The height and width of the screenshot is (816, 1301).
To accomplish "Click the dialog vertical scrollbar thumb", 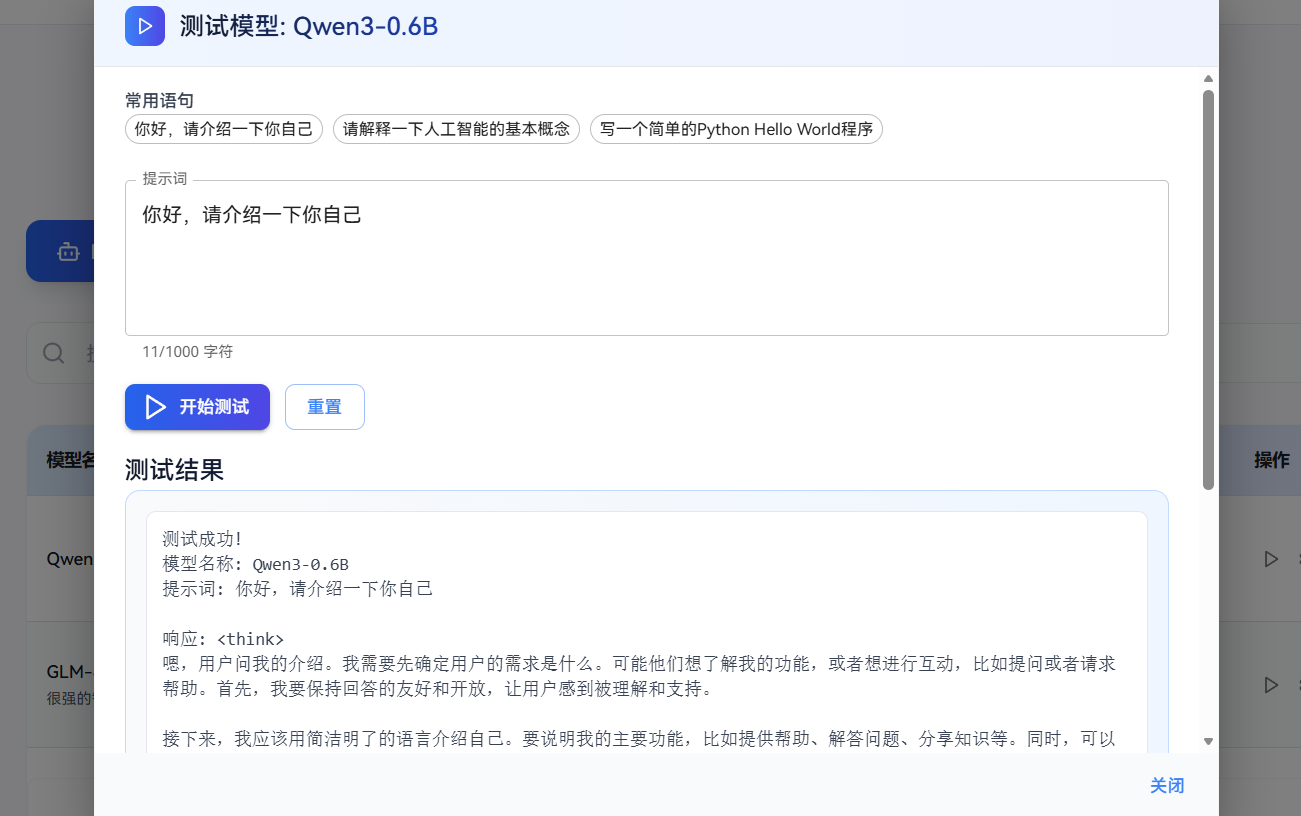I will (x=1208, y=290).
